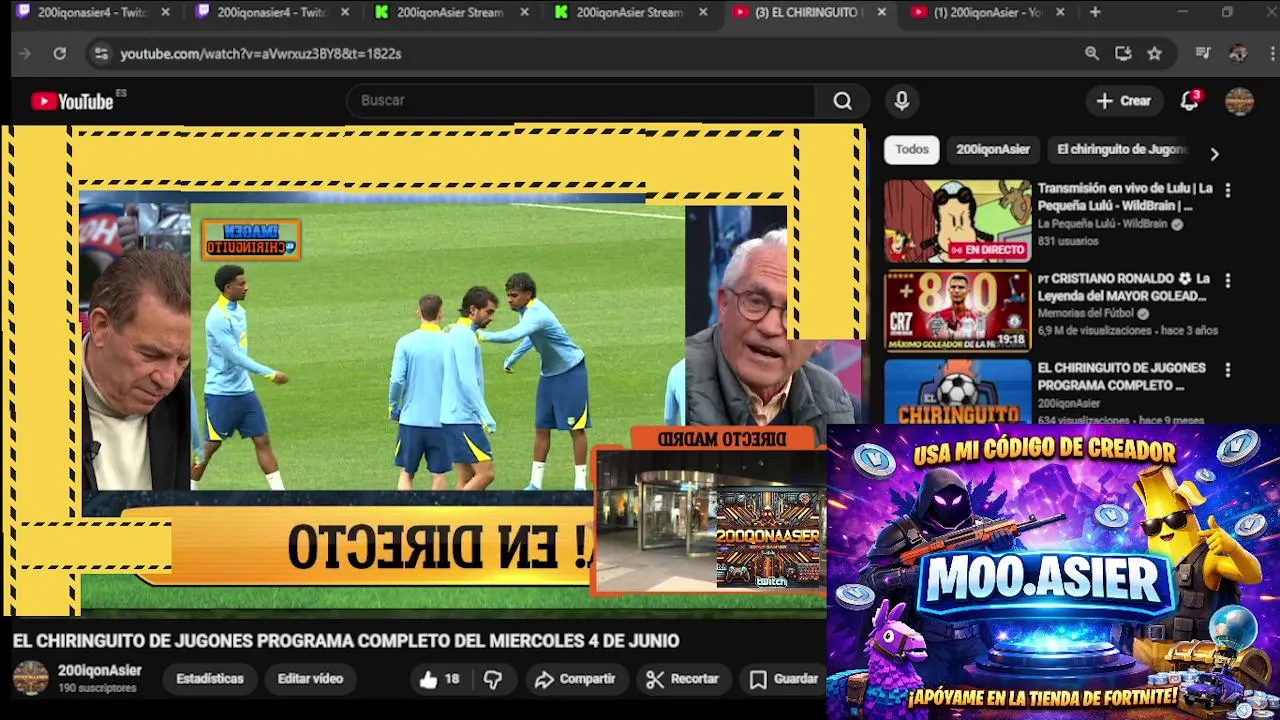1280x720 pixels.
Task: Open the YouTube account avatar menu
Action: tap(1239, 101)
